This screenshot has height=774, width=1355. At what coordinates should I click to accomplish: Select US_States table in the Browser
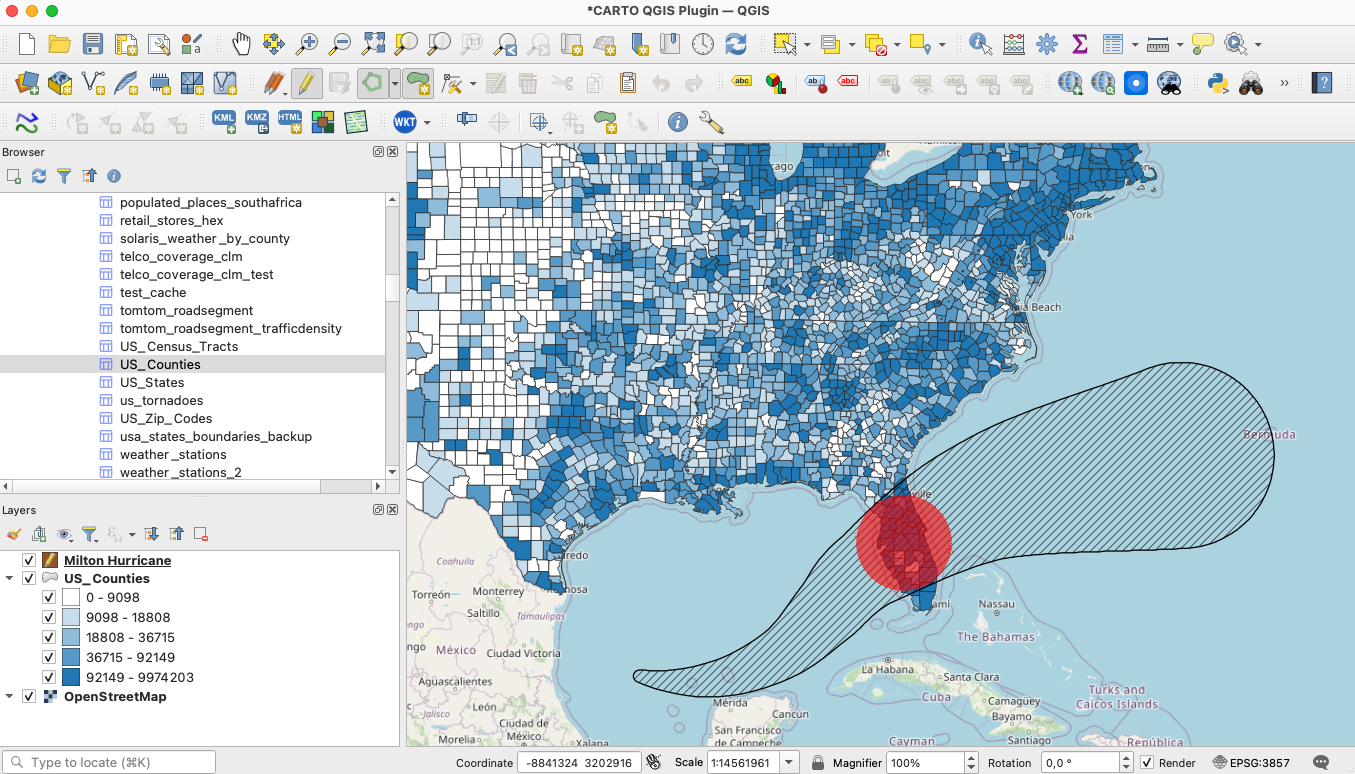coord(152,383)
